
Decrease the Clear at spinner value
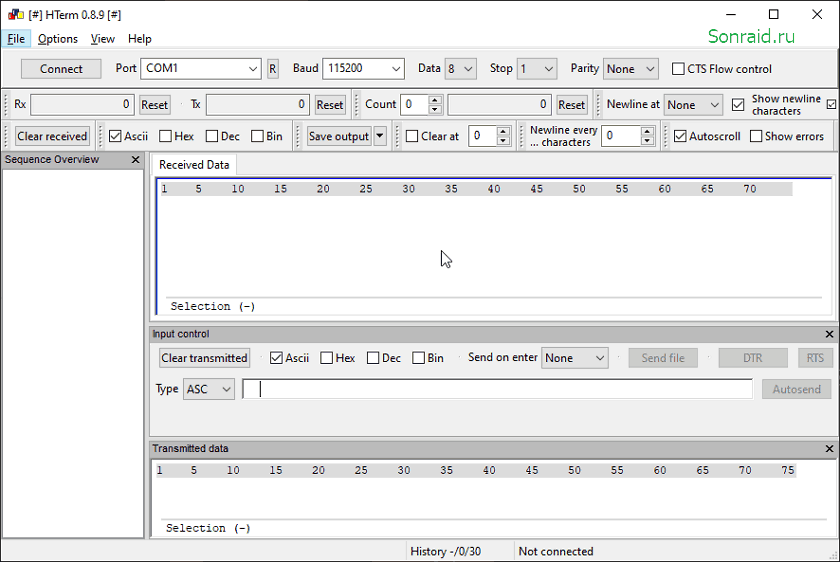503,141
